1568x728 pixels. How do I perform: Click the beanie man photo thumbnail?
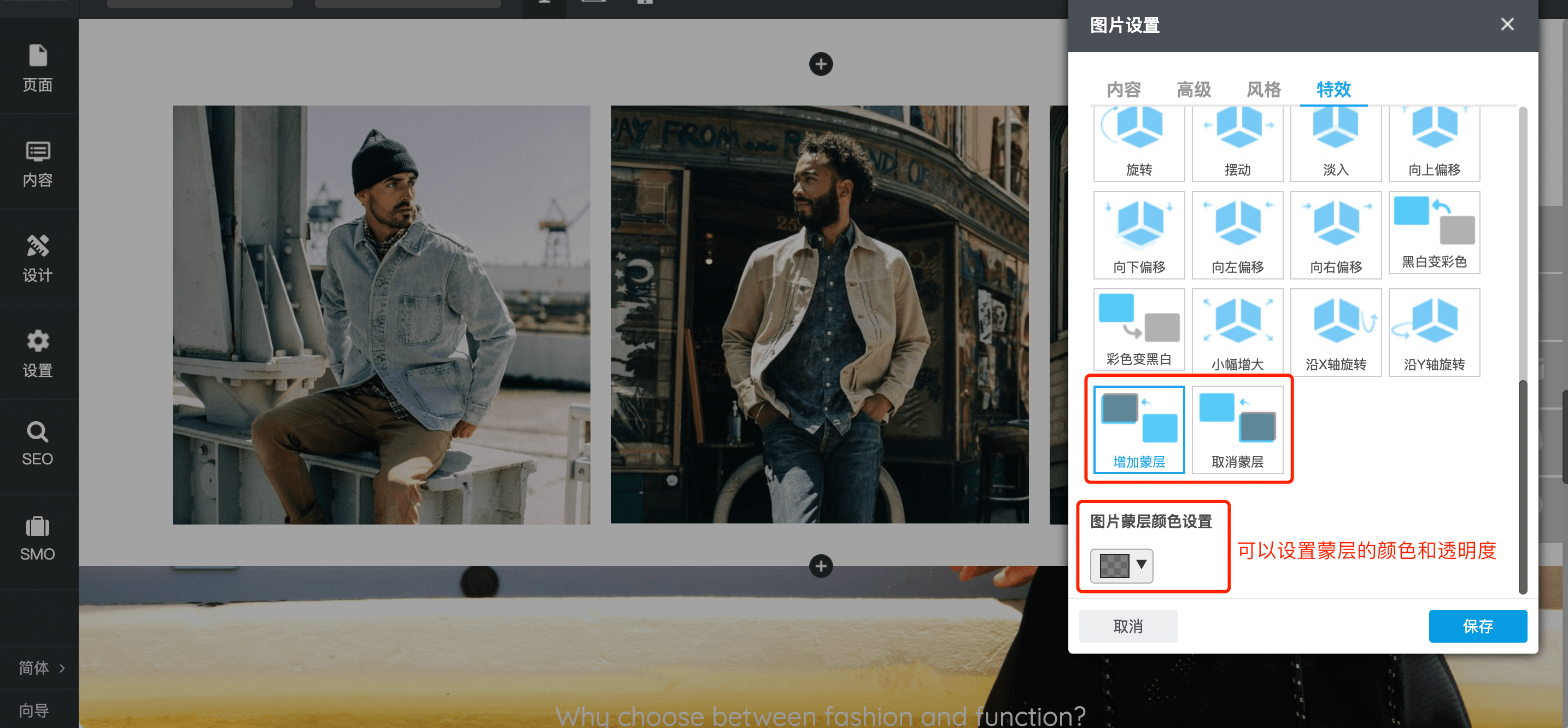[381, 315]
